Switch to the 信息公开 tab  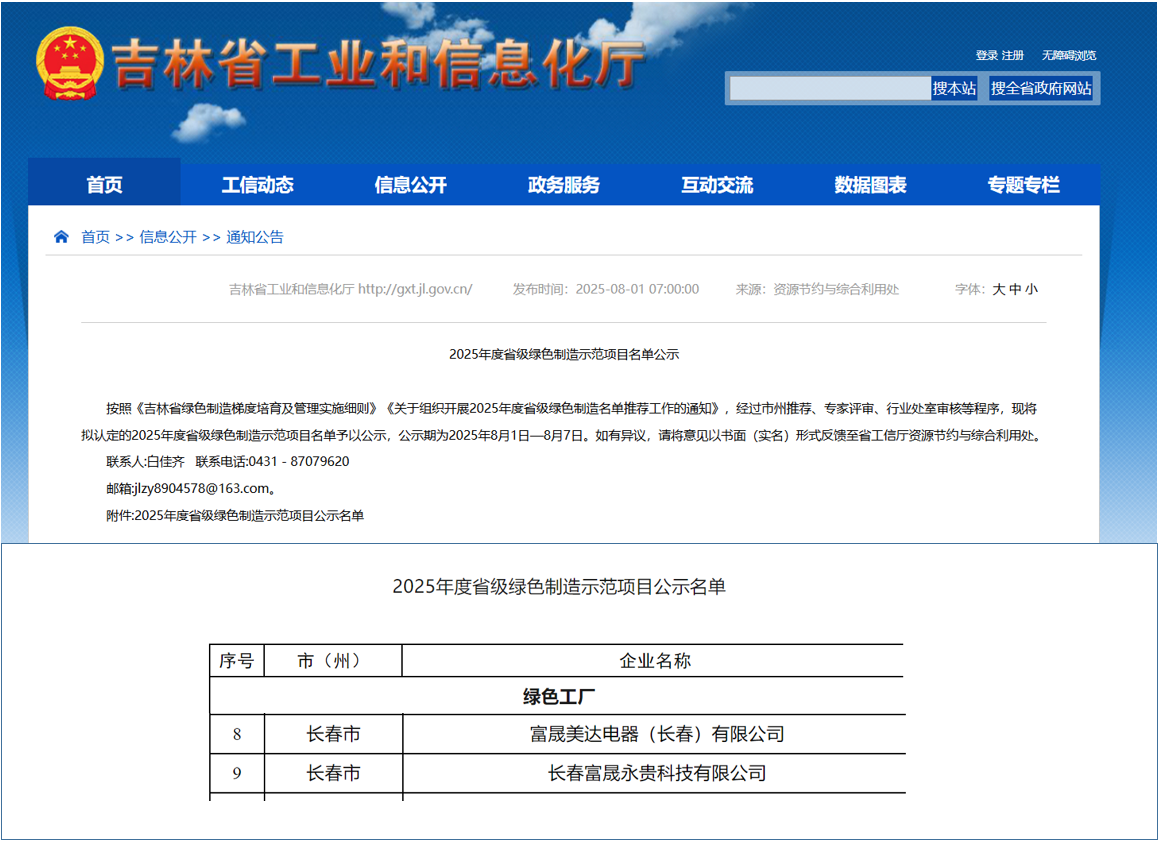[410, 184]
